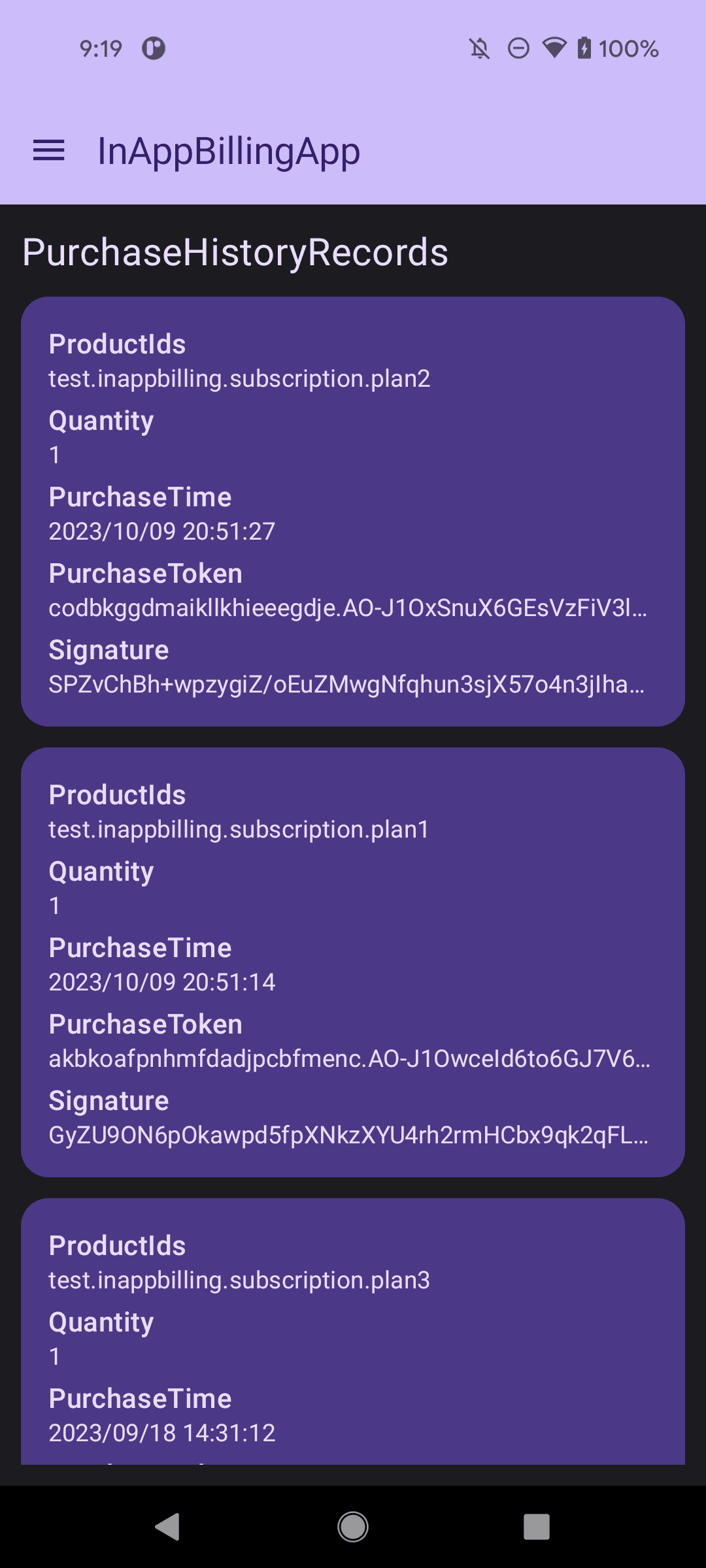Tap the truncated token starting with codbkggd
This screenshot has width=706, height=1568.
(x=348, y=608)
